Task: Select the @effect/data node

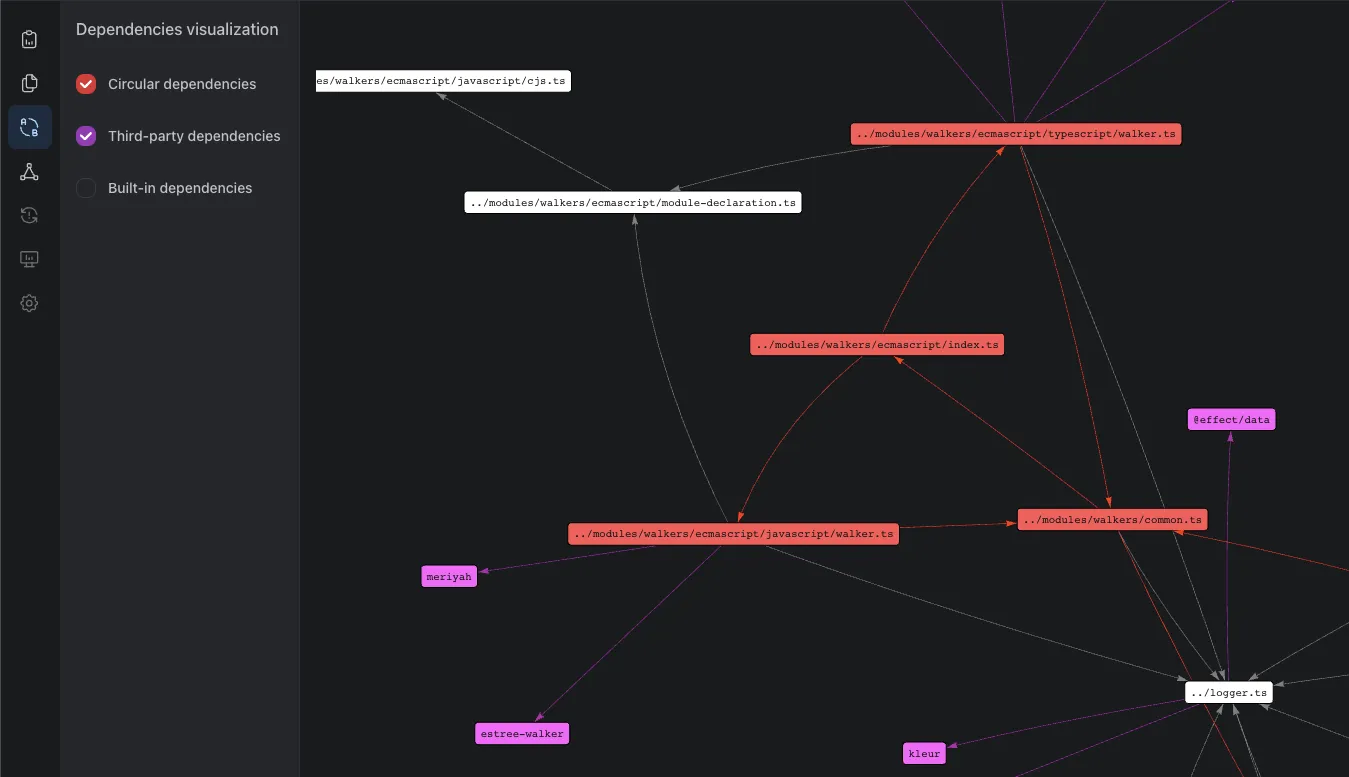Action: tap(1231, 420)
